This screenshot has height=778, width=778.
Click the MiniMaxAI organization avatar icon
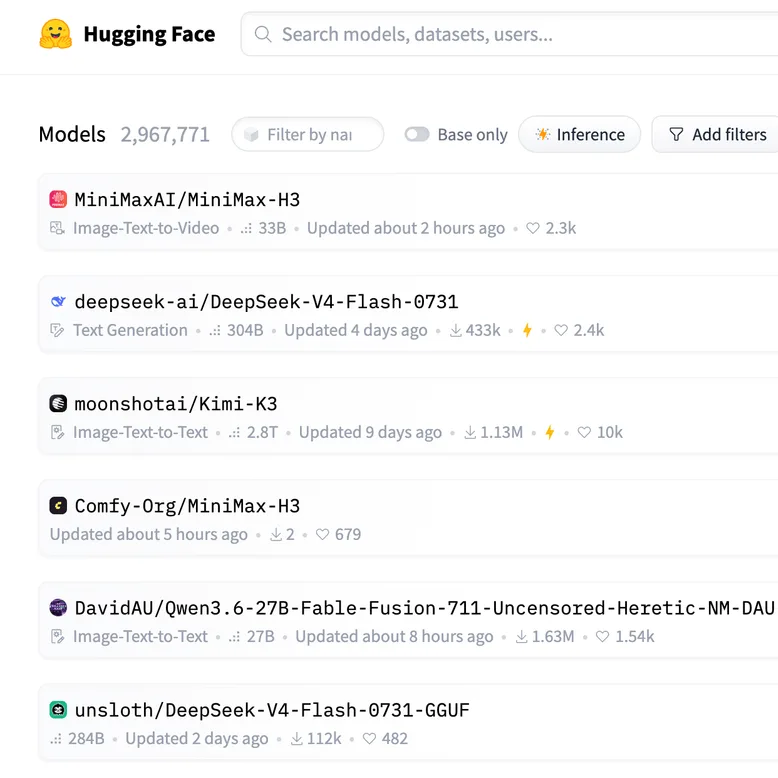58,199
